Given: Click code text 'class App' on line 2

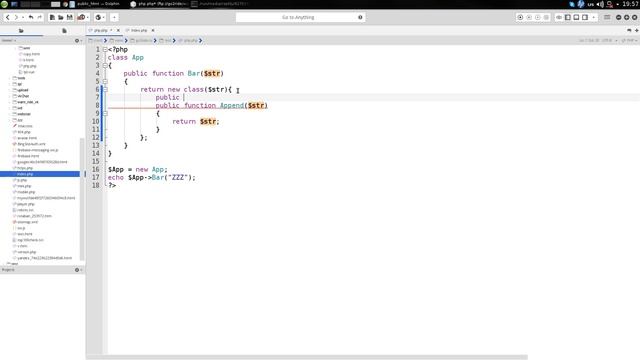Looking at the screenshot, I should pos(126,58).
